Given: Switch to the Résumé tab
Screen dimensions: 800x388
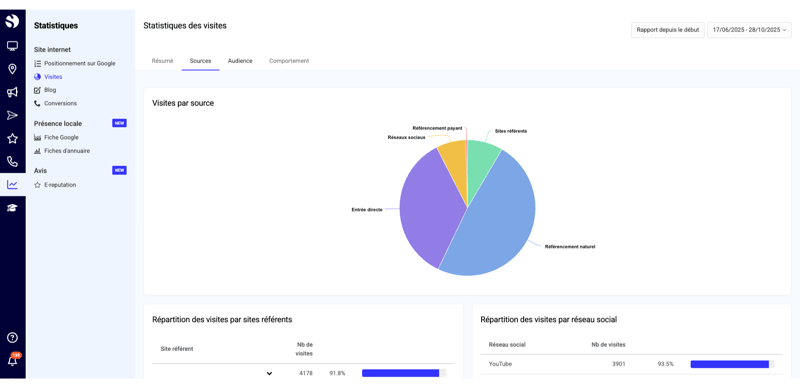Looking at the screenshot, I should coord(162,61).
